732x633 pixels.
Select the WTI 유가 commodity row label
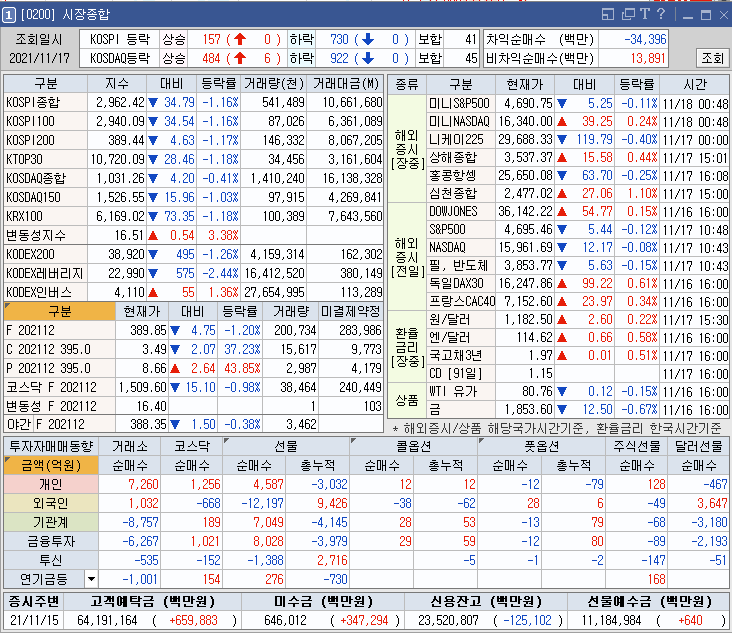(x=460, y=392)
